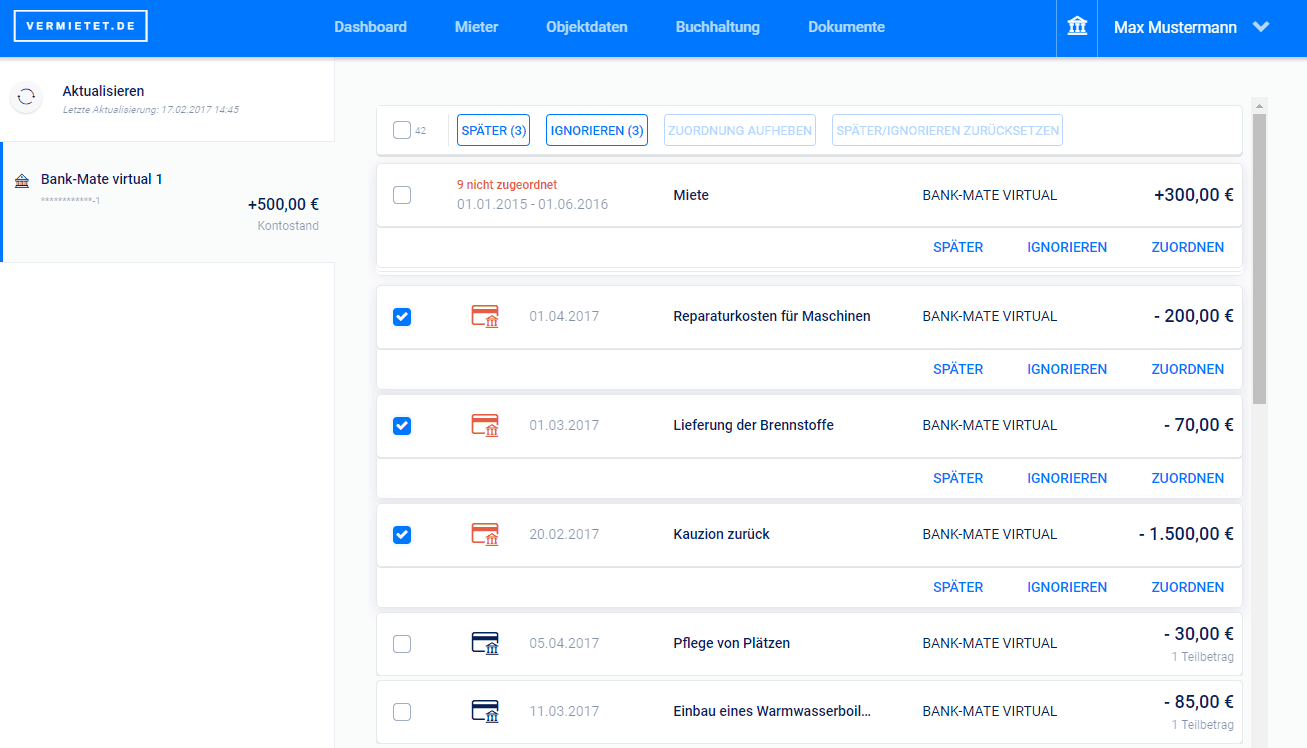Screen dimensions: 1307x748
Task: Click the SPÄTER (3) bulk button
Action: tap(494, 130)
